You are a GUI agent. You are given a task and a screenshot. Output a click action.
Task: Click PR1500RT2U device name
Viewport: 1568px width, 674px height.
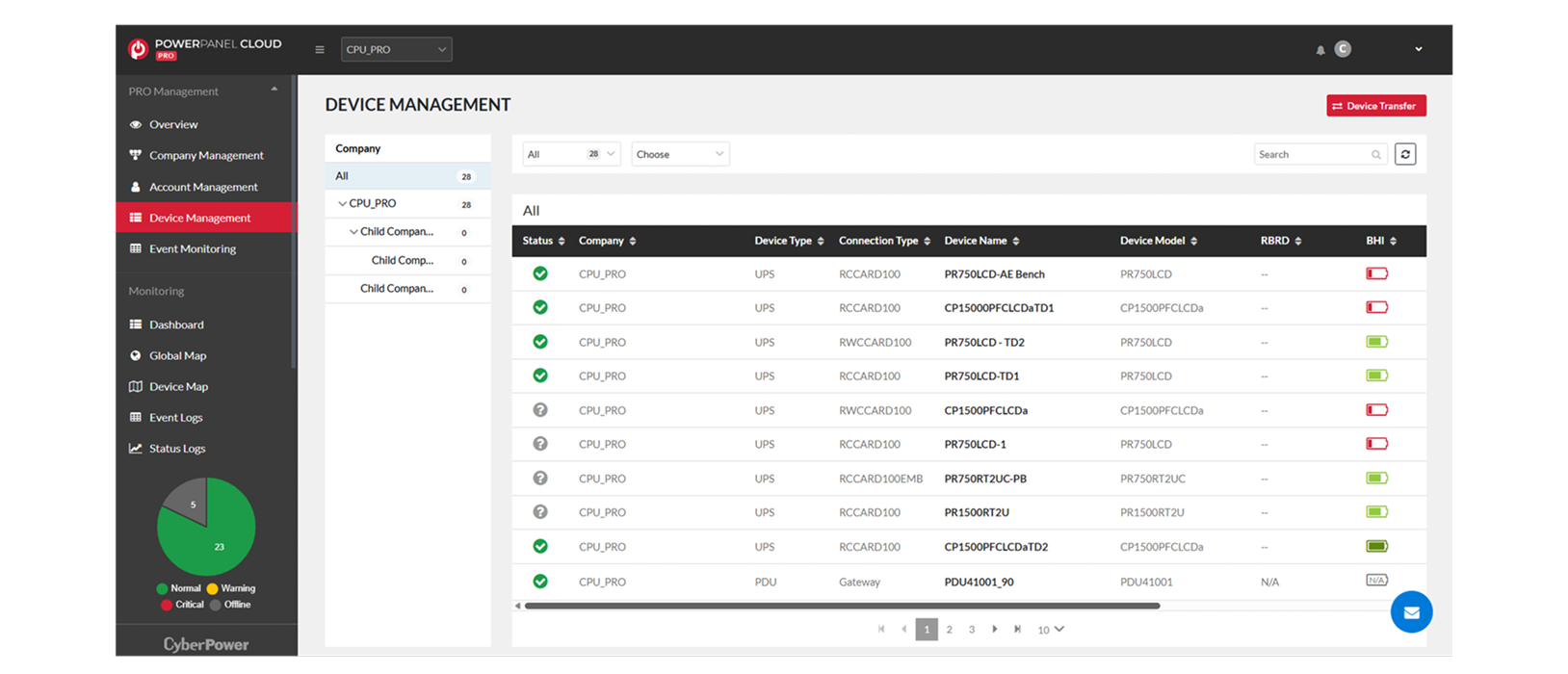[x=977, y=512]
